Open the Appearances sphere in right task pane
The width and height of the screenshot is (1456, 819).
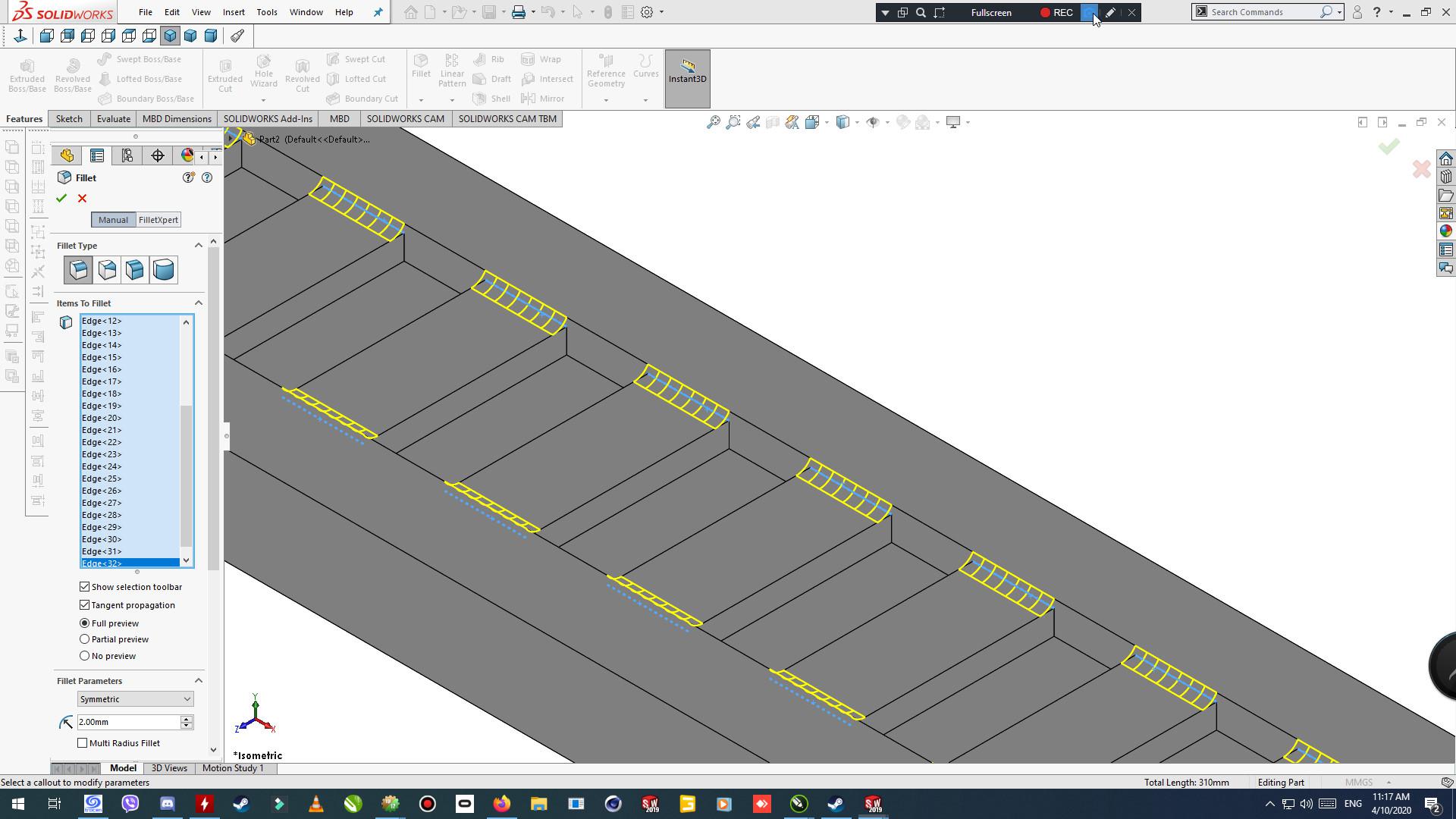point(1445,231)
